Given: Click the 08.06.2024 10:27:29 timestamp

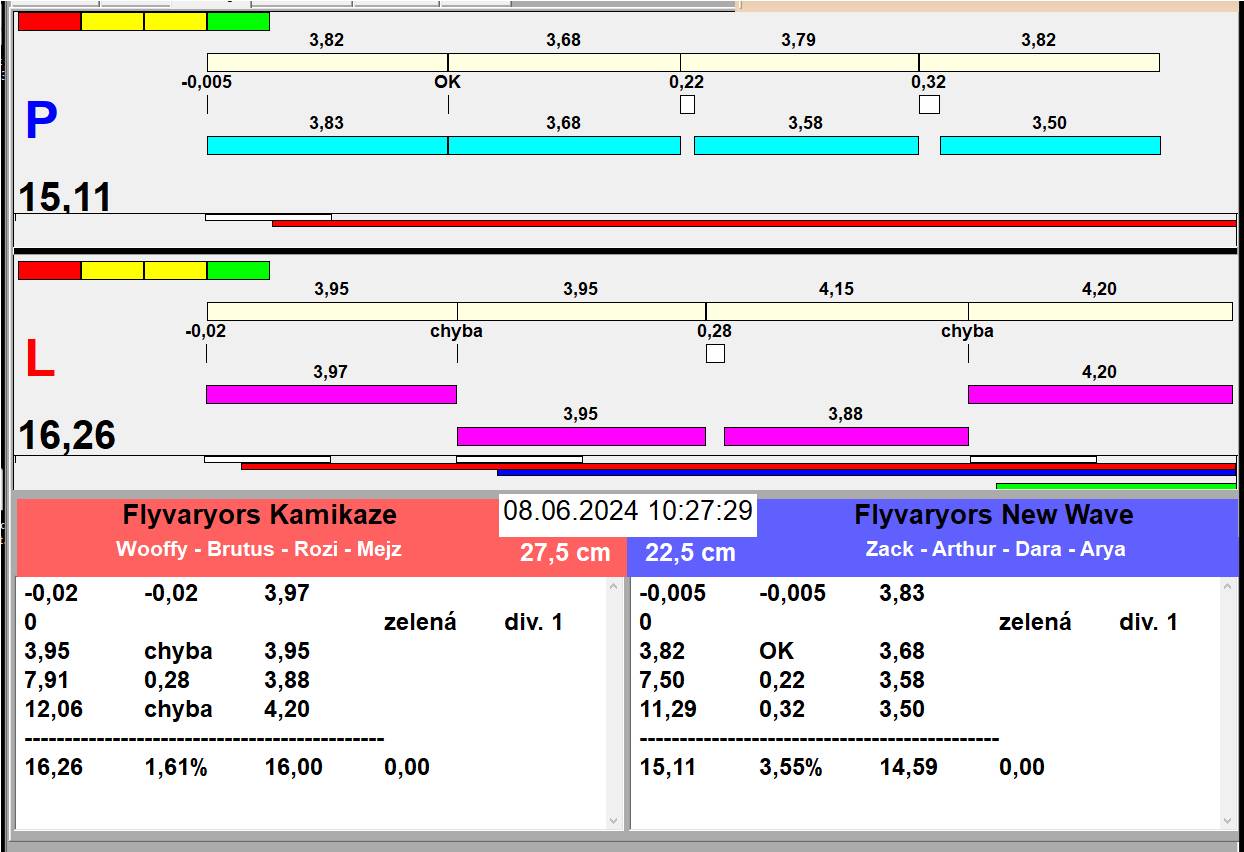Looking at the screenshot, I should [628, 511].
